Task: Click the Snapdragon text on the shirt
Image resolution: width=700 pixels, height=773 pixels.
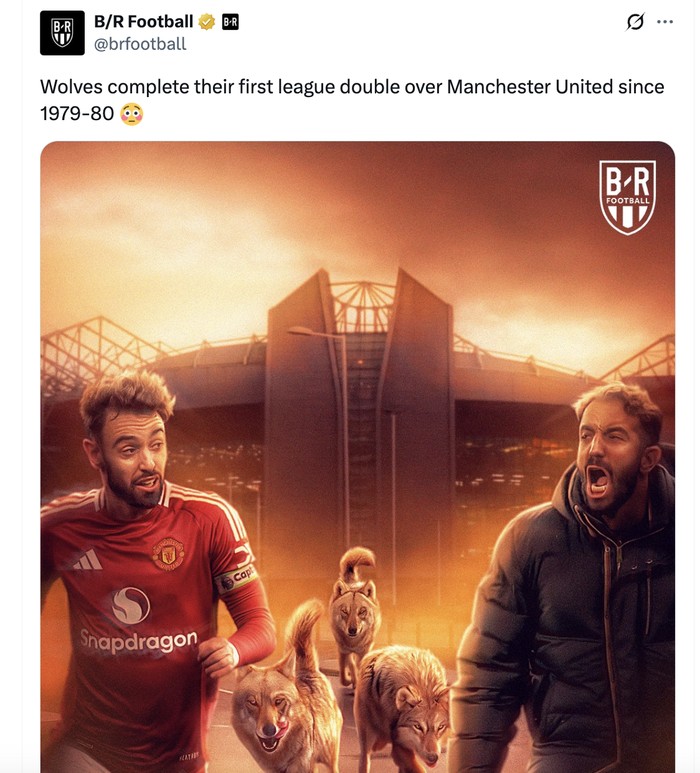Action: click(x=139, y=641)
